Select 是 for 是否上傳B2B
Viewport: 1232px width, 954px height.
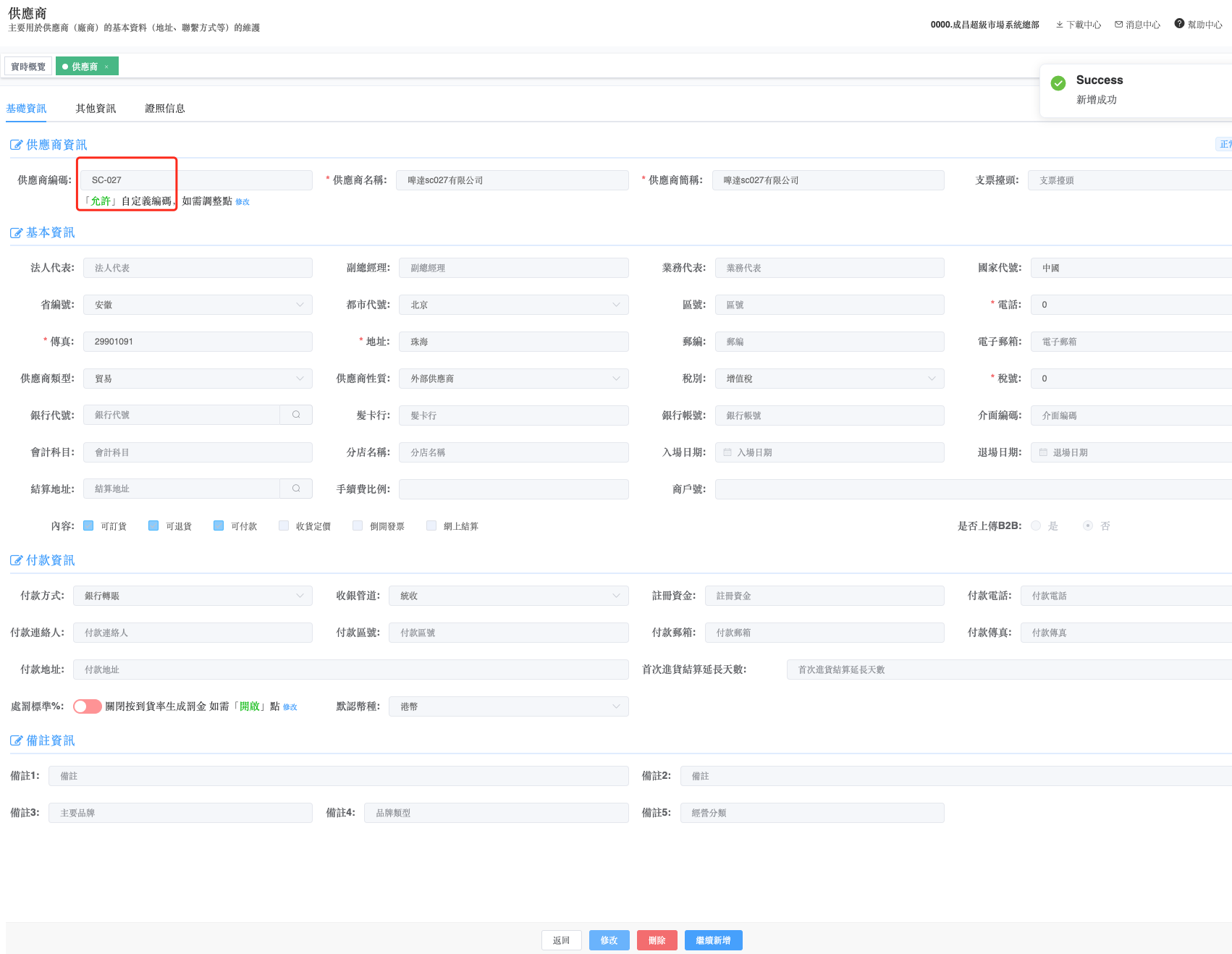[x=1036, y=525]
